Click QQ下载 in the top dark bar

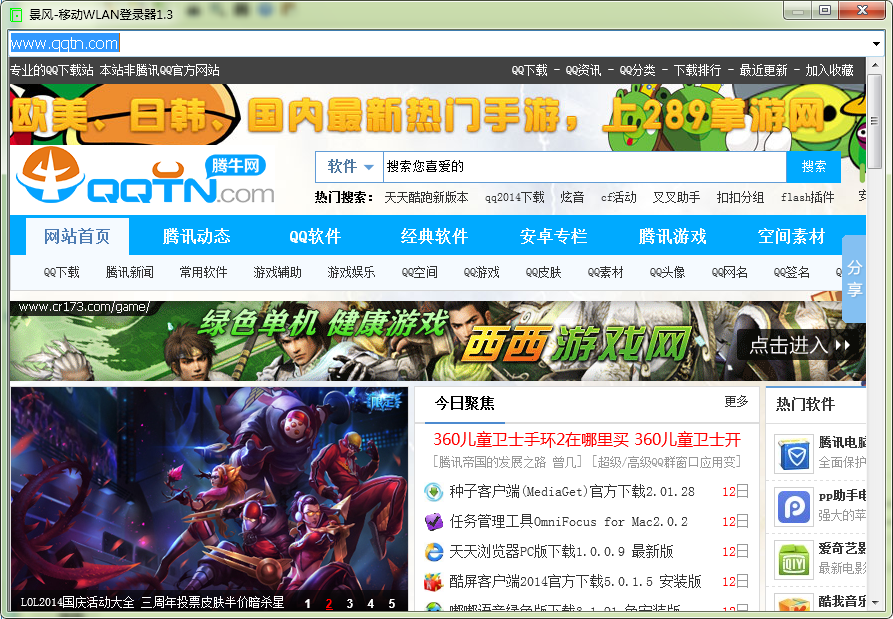(529, 70)
